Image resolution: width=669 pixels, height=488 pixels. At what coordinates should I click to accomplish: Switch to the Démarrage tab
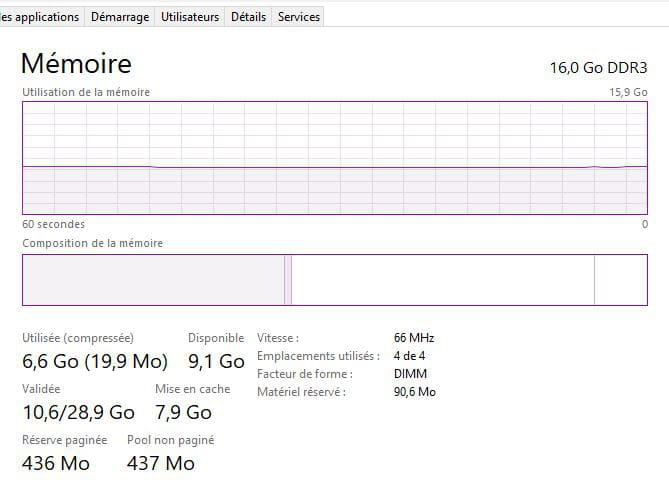click(119, 17)
